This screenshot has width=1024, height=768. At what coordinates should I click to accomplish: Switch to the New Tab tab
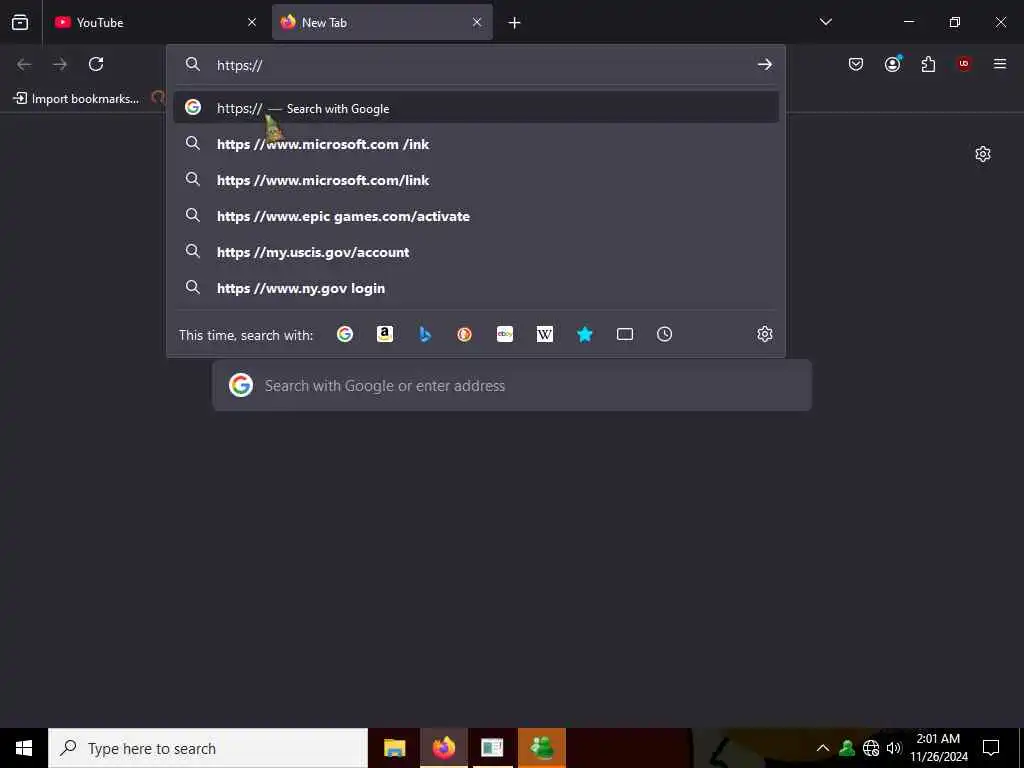coord(382,22)
